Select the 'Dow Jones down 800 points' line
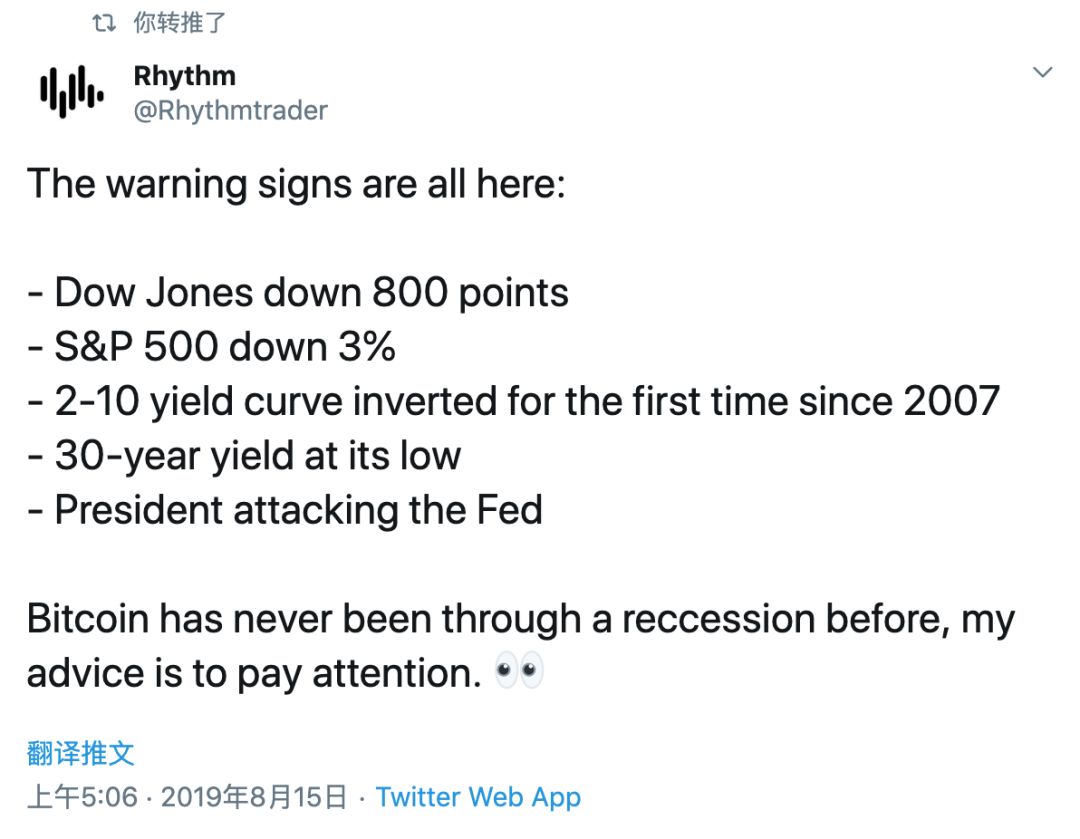 click(298, 293)
